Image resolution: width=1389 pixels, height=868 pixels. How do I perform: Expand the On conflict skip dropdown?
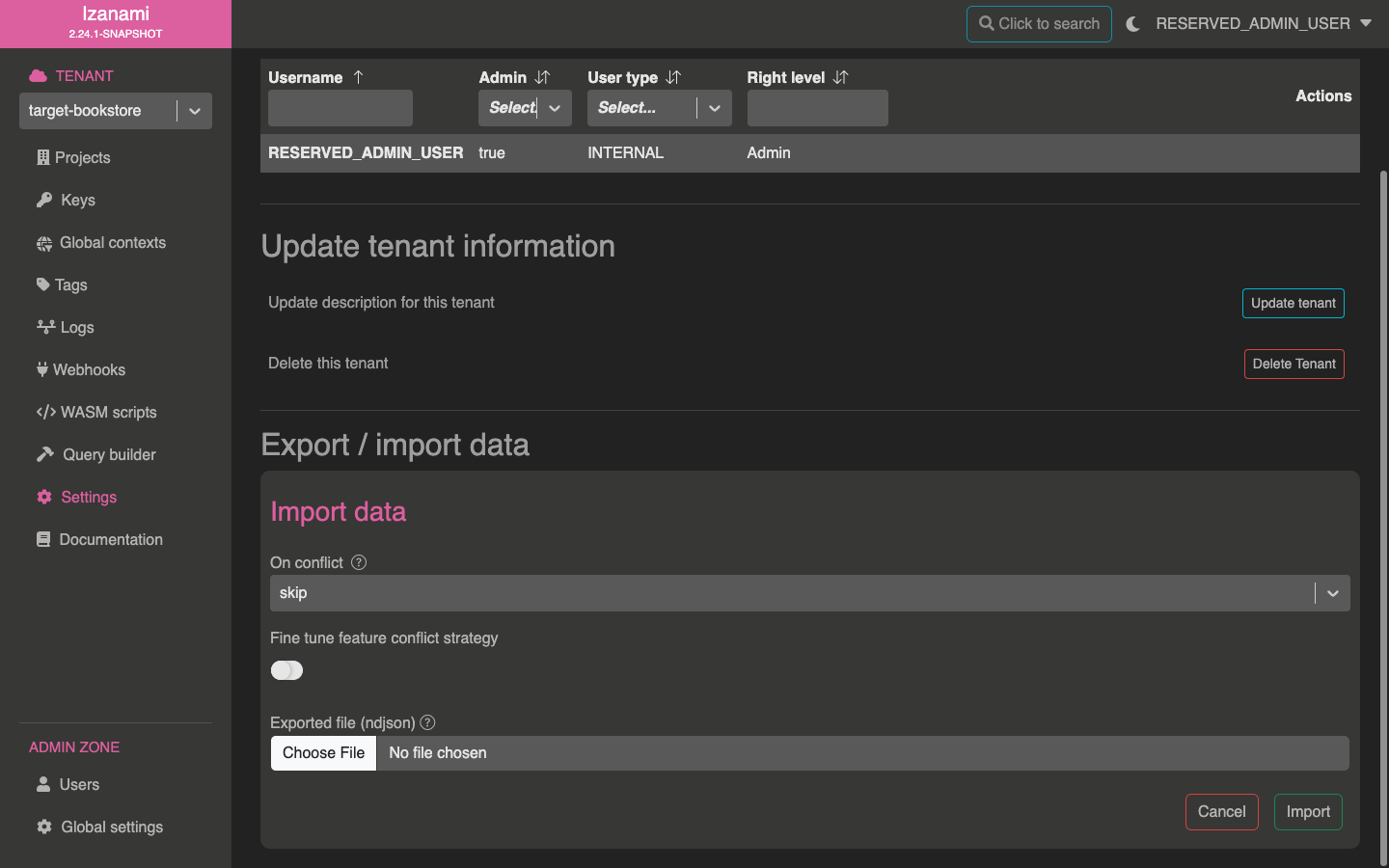[810, 593]
